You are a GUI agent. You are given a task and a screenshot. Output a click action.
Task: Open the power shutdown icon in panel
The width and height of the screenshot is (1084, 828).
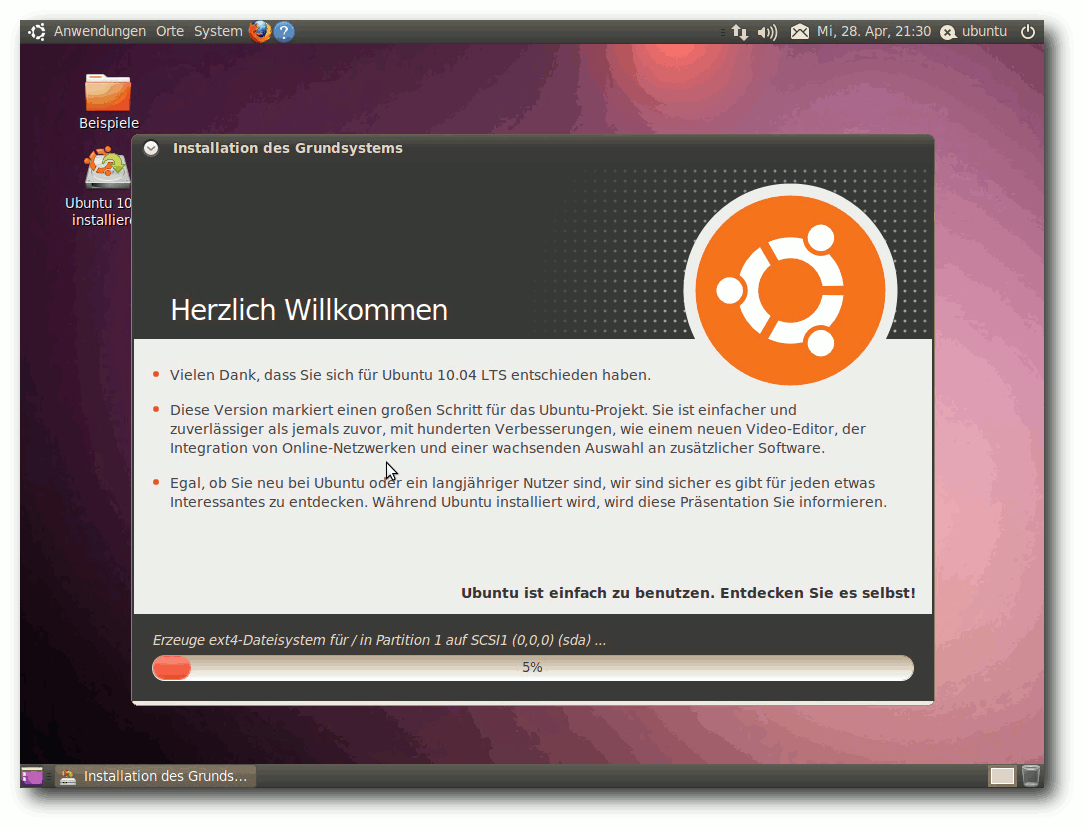click(1028, 31)
